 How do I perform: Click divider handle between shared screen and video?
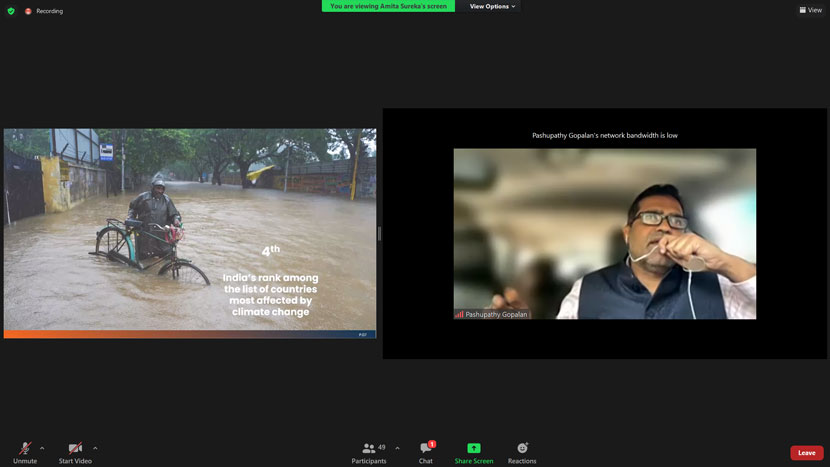pos(379,233)
